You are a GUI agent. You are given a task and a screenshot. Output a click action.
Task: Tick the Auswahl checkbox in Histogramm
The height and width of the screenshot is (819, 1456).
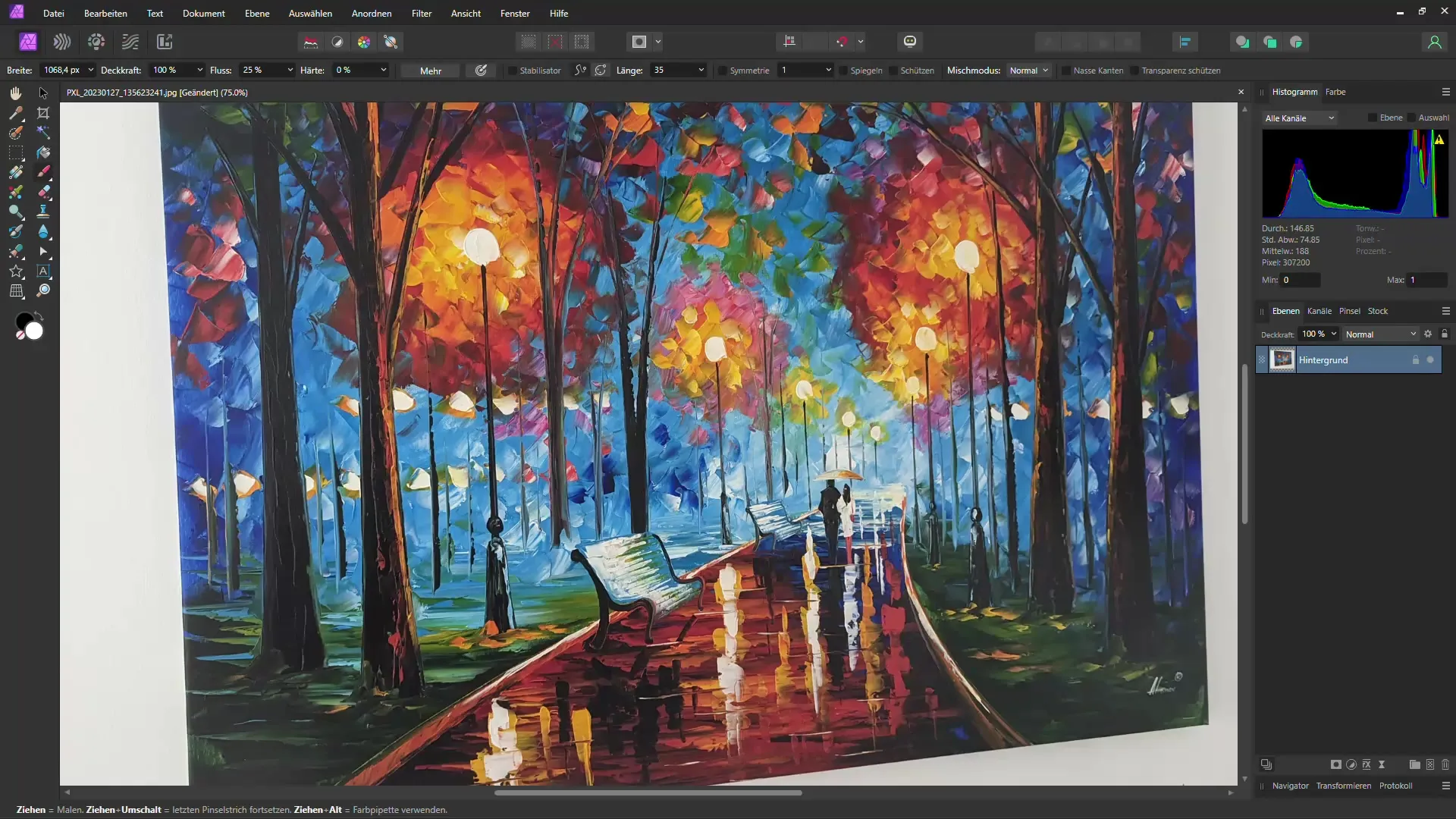click(x=1411, y=118)
